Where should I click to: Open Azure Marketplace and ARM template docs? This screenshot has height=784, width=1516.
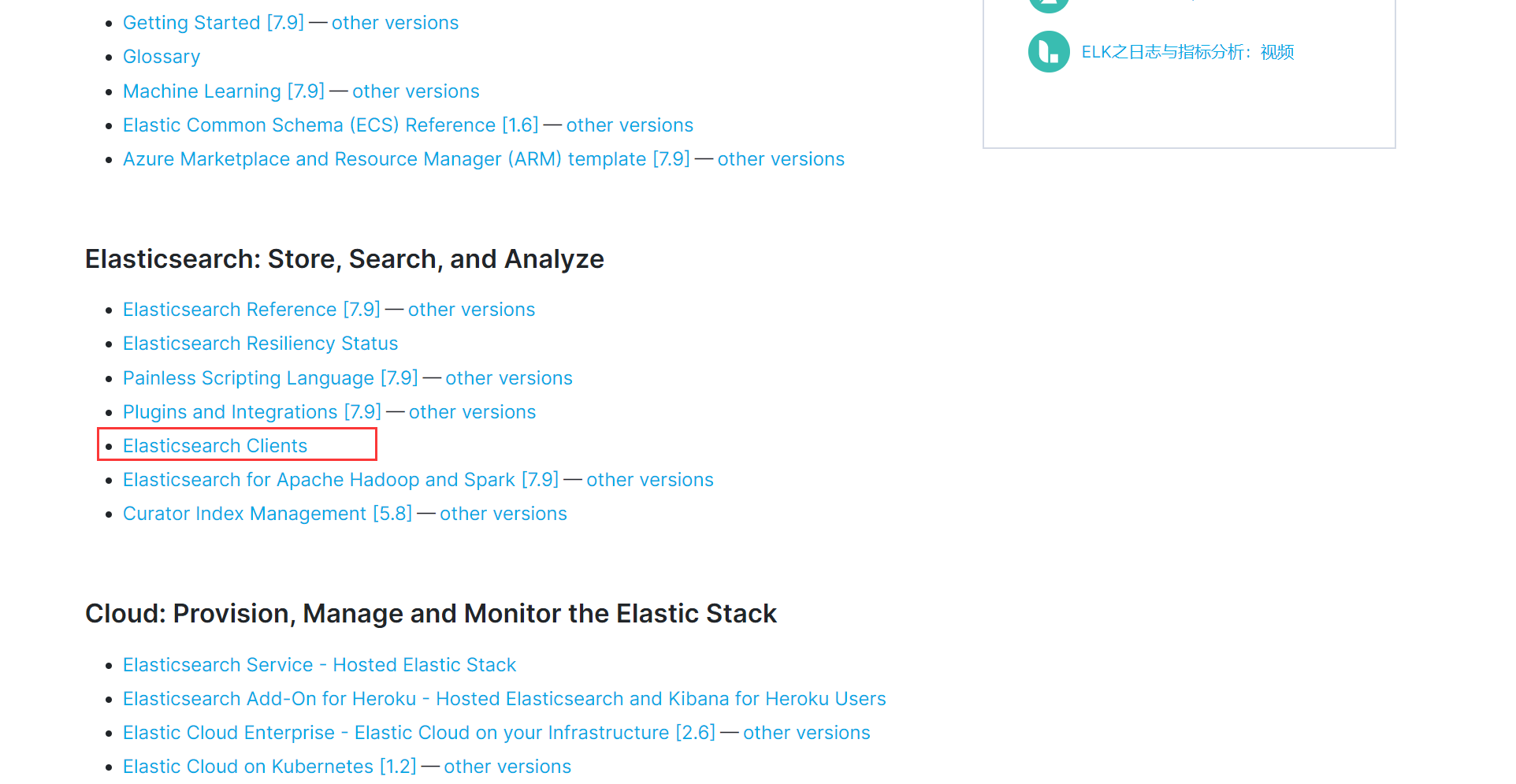tap(406, 159)
